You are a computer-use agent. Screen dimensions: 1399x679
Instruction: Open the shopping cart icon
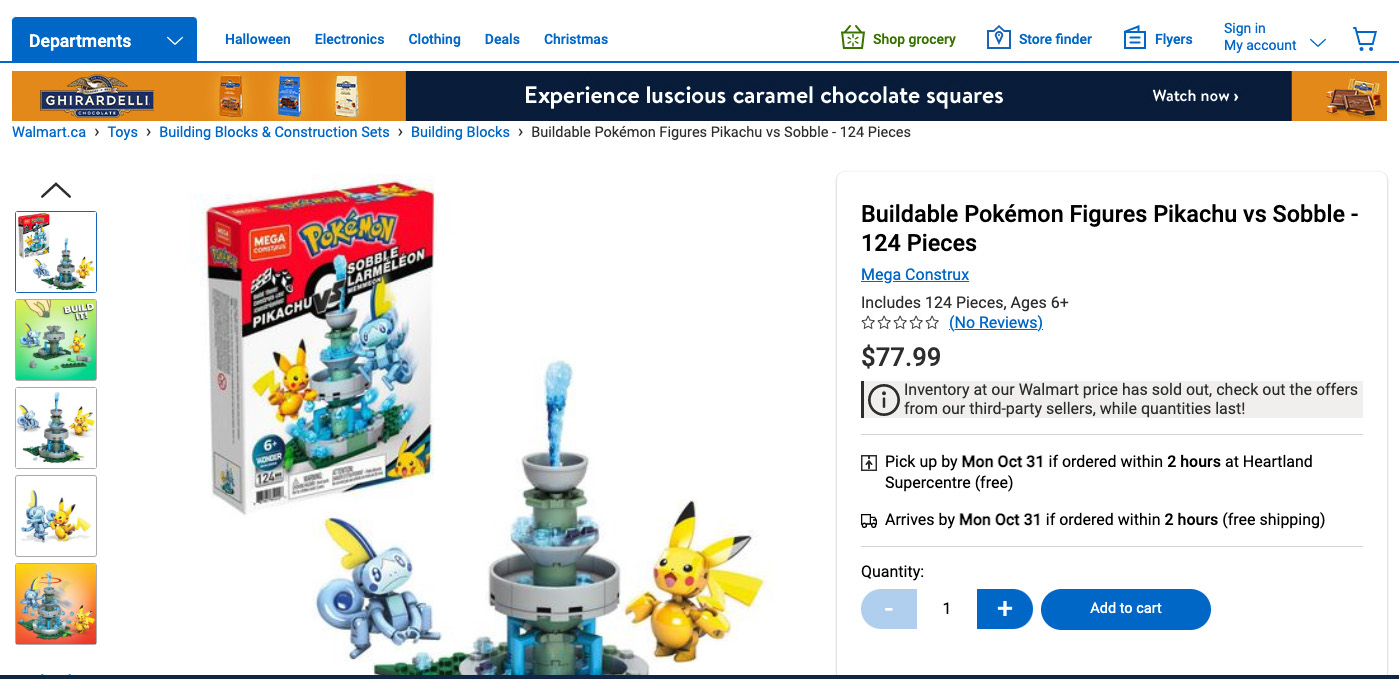click(x=1364, y=39)
